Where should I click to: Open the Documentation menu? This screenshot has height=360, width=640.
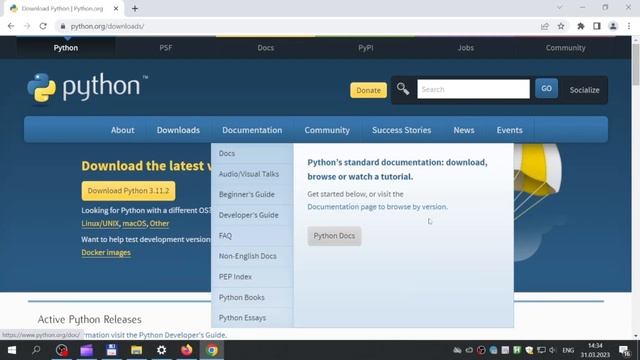(252, 130)
